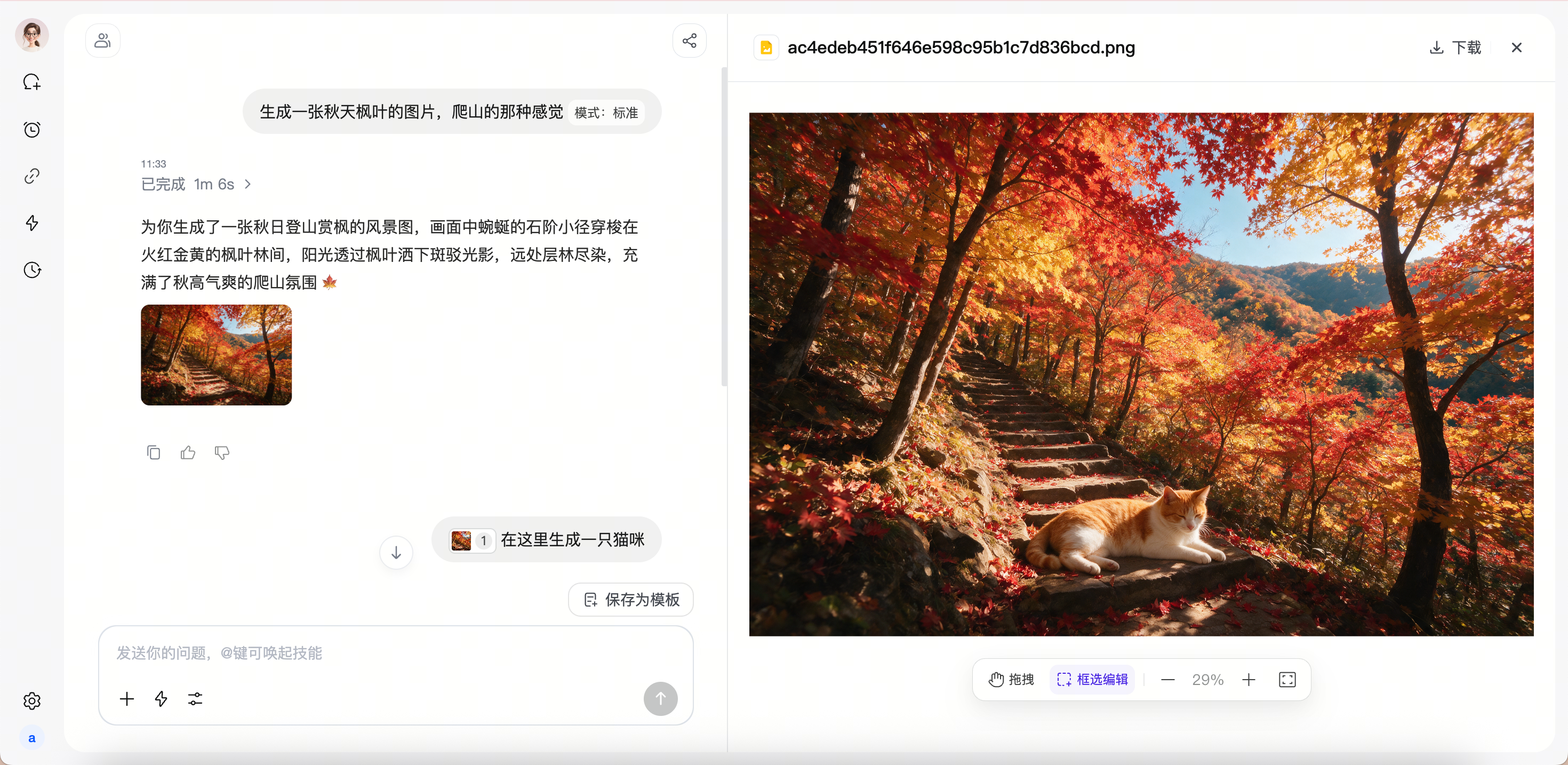Give the reply a thumbs down

221,452
